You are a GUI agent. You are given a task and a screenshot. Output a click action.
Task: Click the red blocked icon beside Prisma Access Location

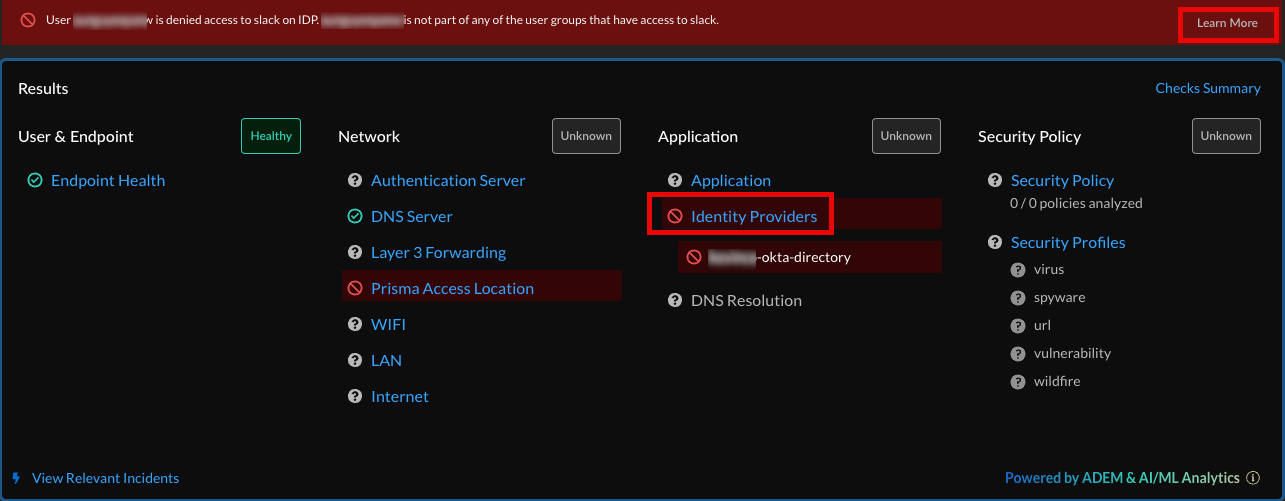[x=355, y=289]
